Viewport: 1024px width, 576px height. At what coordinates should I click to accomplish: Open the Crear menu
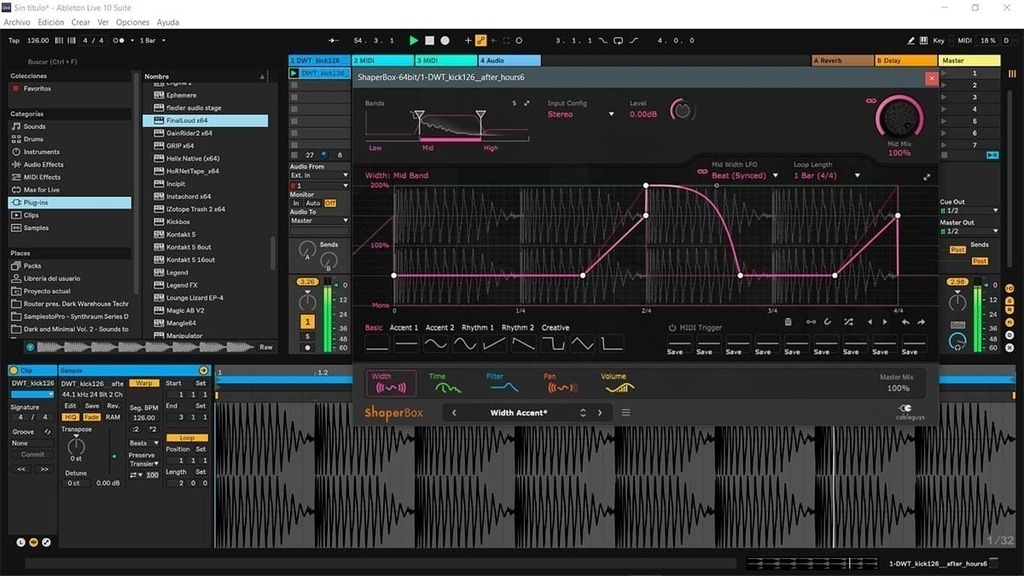[80, 22]
